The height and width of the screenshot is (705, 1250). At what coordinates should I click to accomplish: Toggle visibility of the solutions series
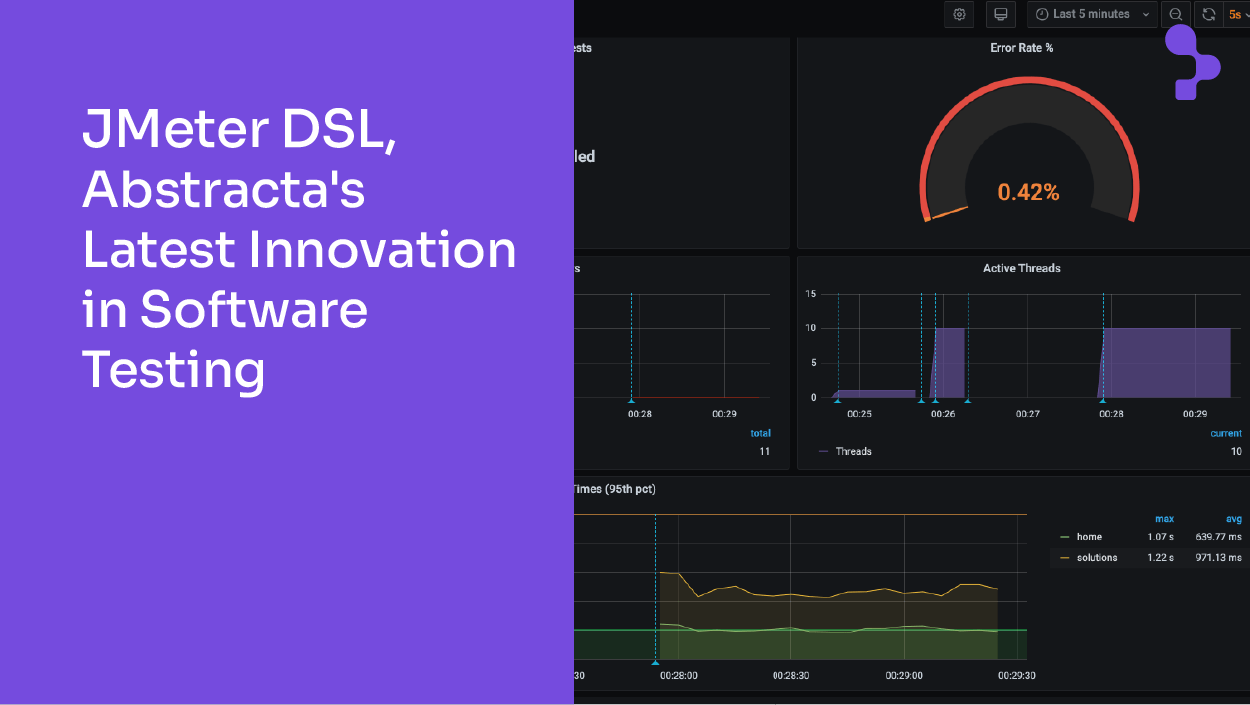pos(1098,558)
